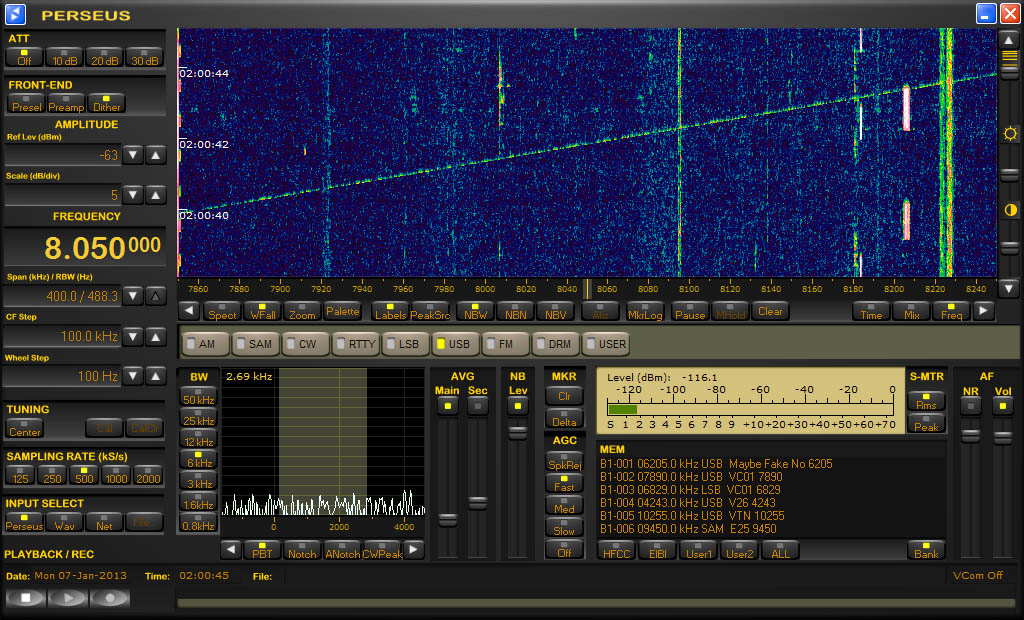Adjust the NB Lev slider
The height and width of the screenshot is (620, 1024).
tap(518, 432)
